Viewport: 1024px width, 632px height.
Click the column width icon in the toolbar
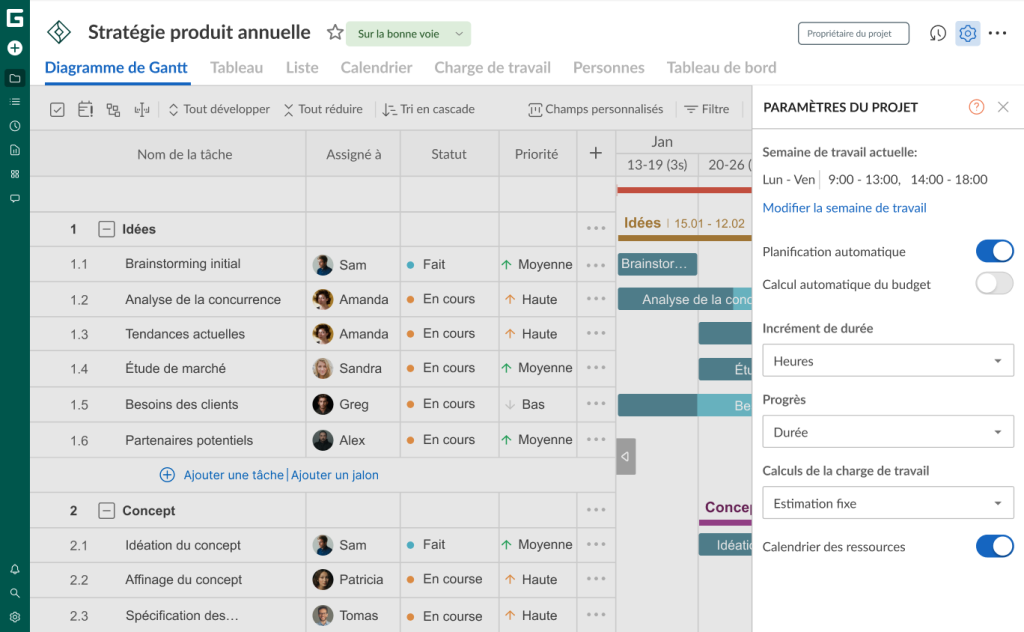(142, 110)
